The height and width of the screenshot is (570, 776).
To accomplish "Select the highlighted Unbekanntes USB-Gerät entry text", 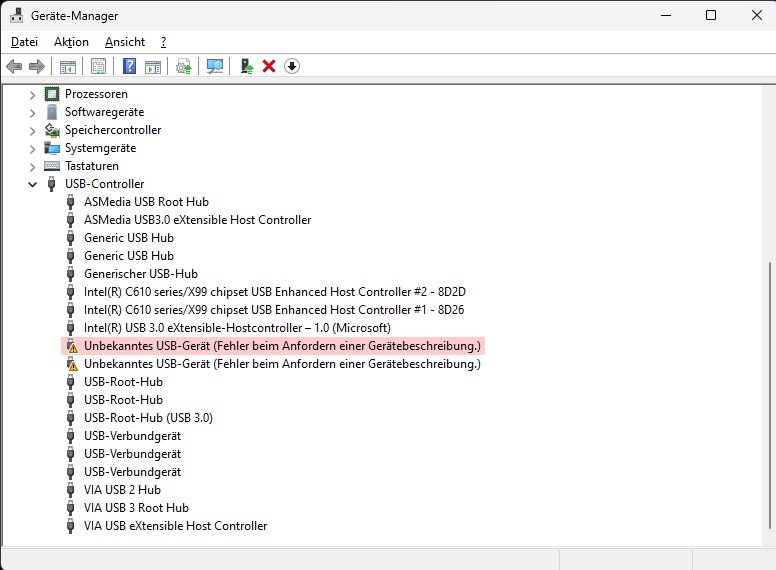I will (282, 346).
